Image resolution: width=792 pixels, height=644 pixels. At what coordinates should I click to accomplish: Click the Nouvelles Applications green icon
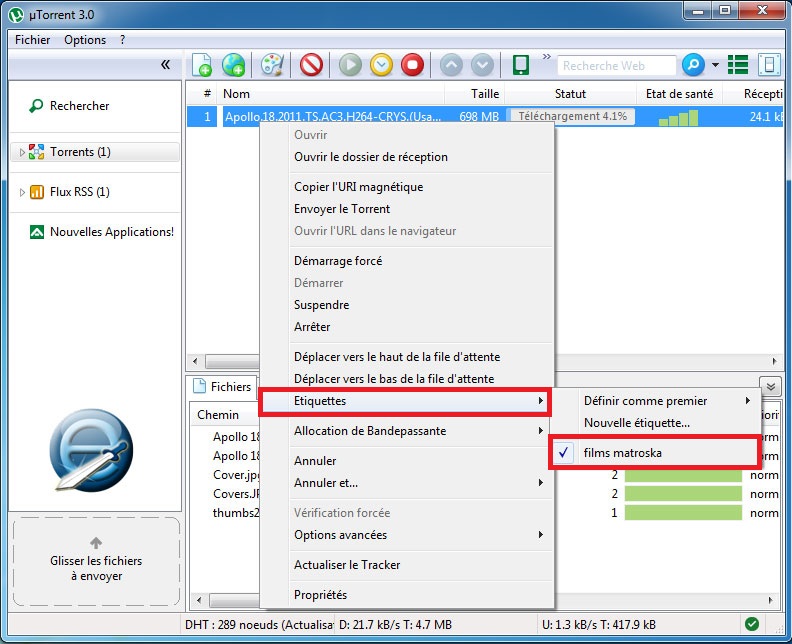37,232
